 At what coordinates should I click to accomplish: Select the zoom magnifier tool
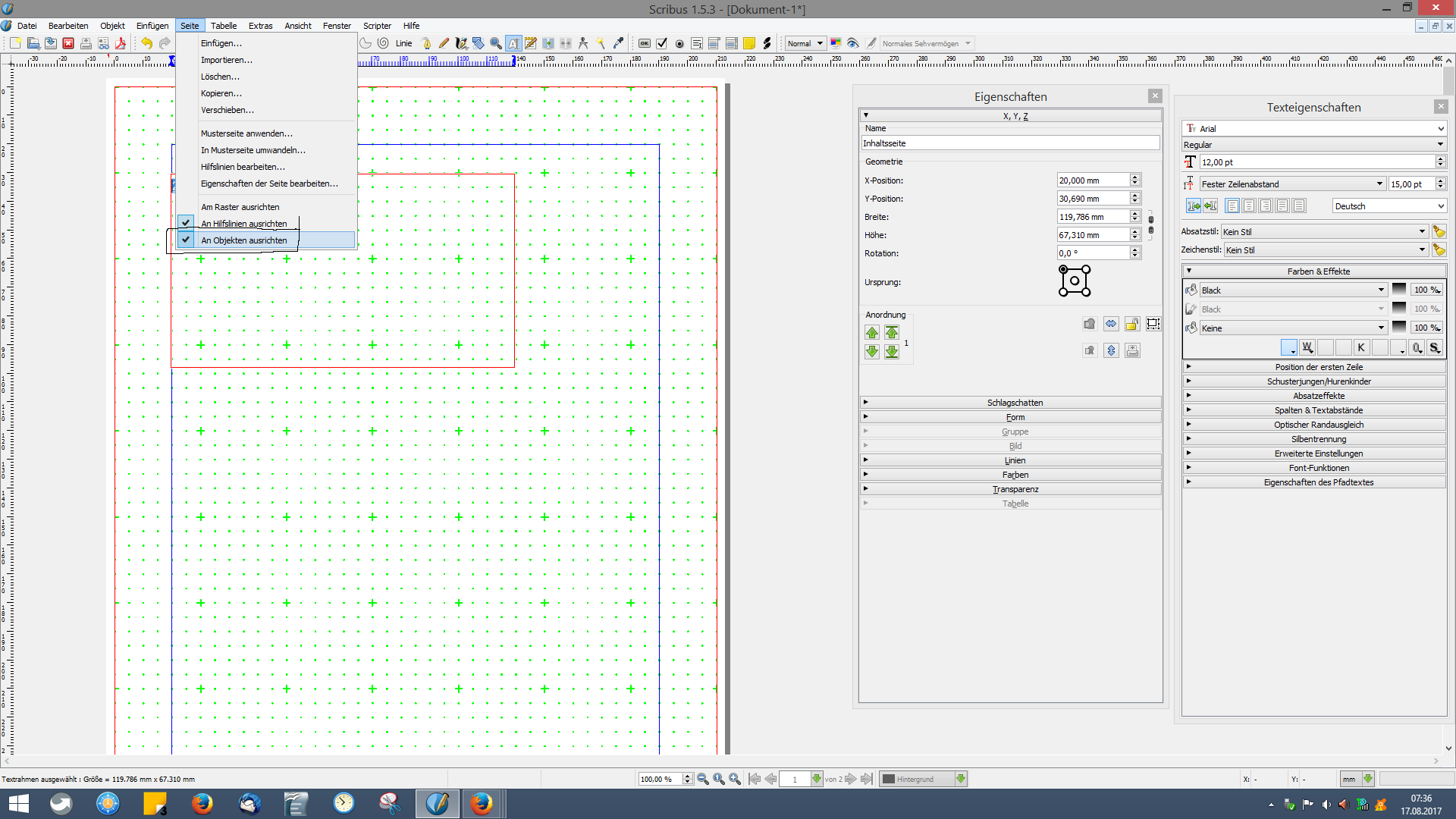click(496, 43)
